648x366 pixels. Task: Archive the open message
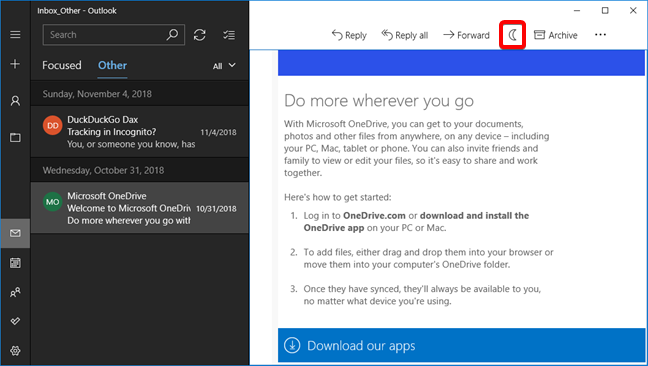(555, 35)
